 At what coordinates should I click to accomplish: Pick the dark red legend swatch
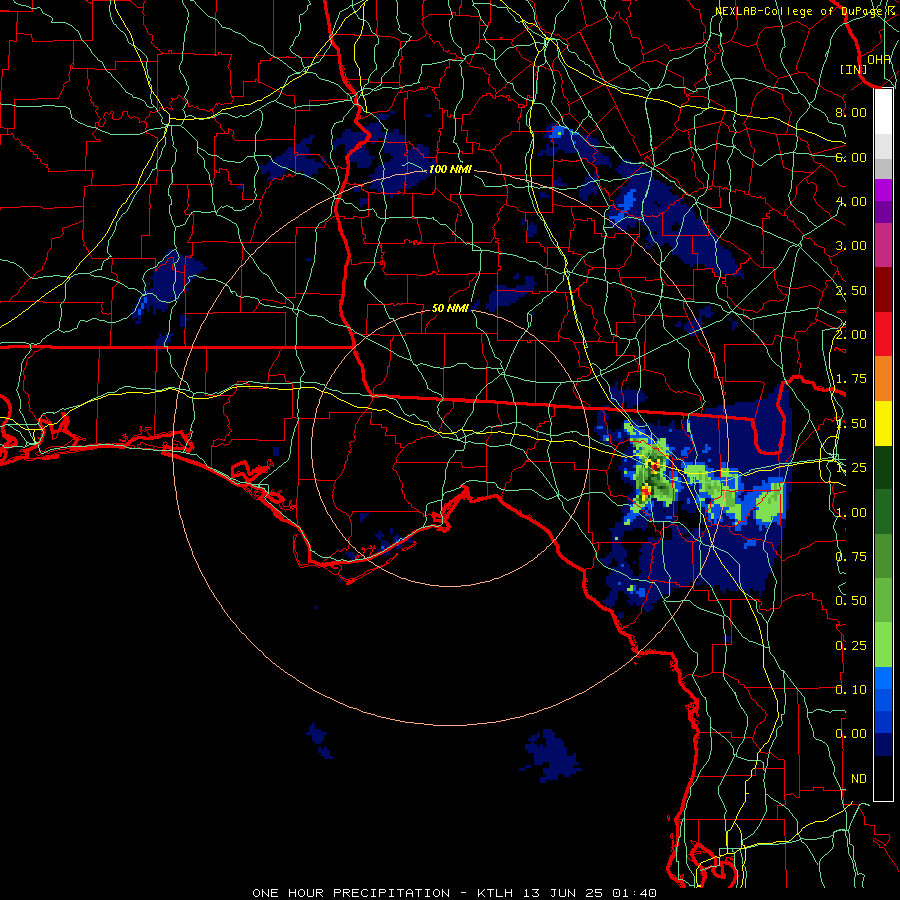(x=883, y=290)
